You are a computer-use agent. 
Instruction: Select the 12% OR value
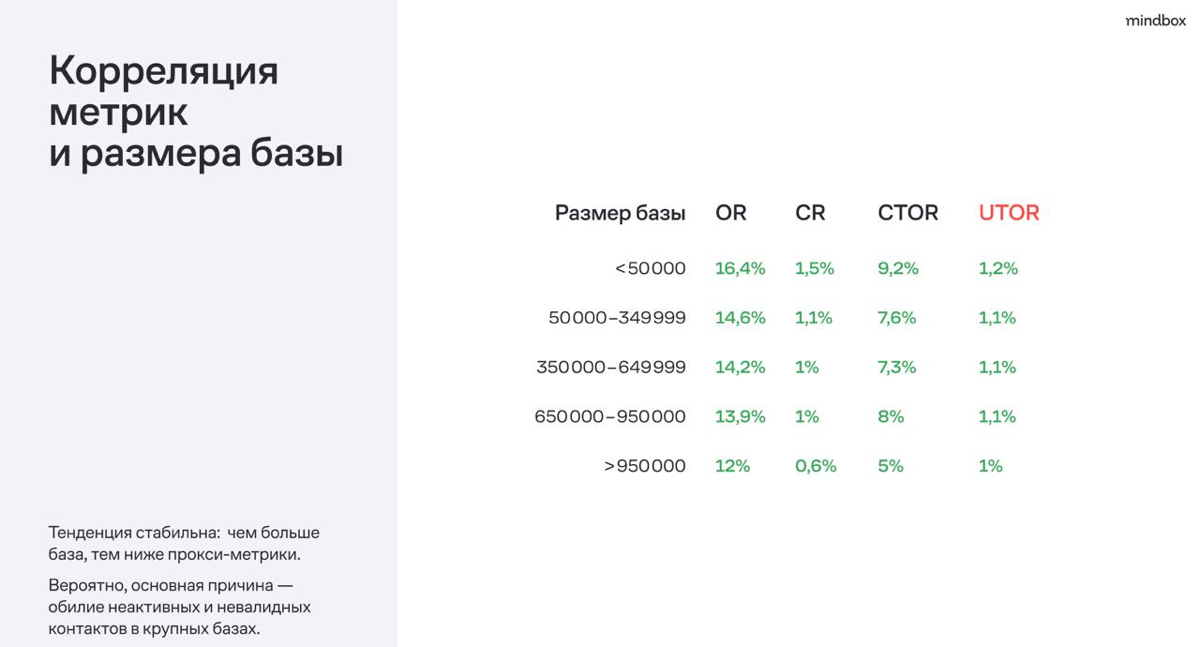pyautogui.click(x=732, y=466)
